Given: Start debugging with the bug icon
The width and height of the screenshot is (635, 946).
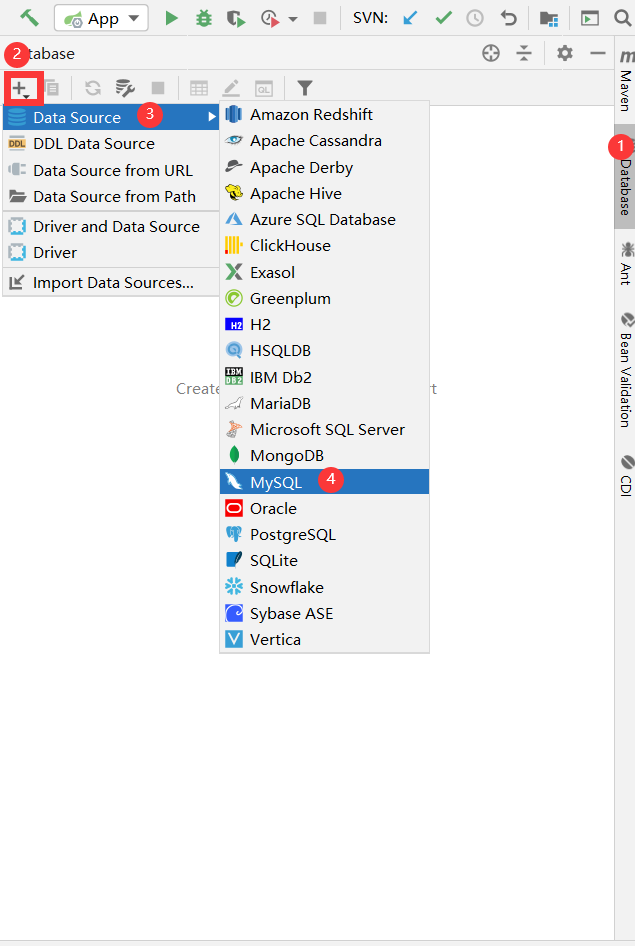Looking at the screenshot, I should (x=204, y=18).
